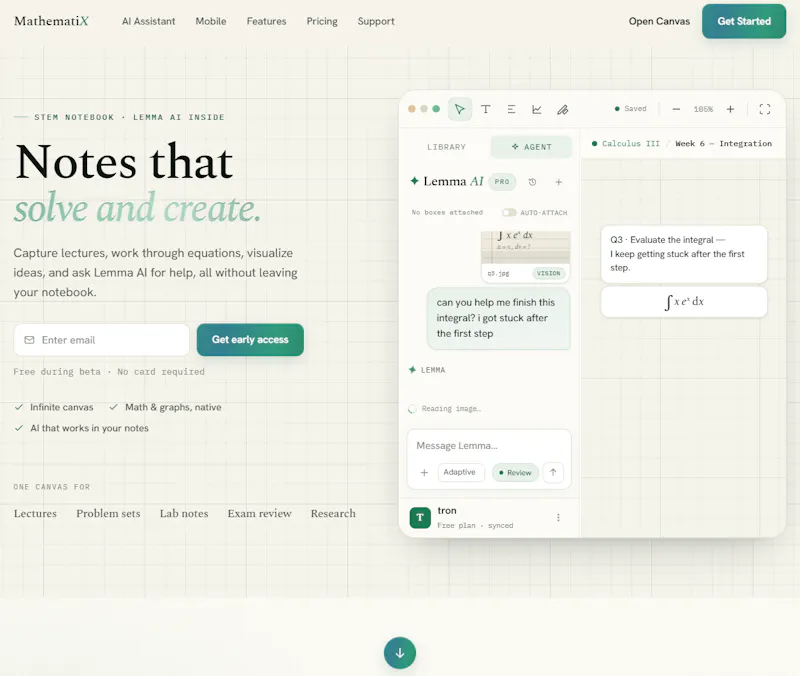The height and width of the screenshot is (676, 800).
Task: Click the tron avatar icon
Action: pyautogui.click(x=420, y=517)
